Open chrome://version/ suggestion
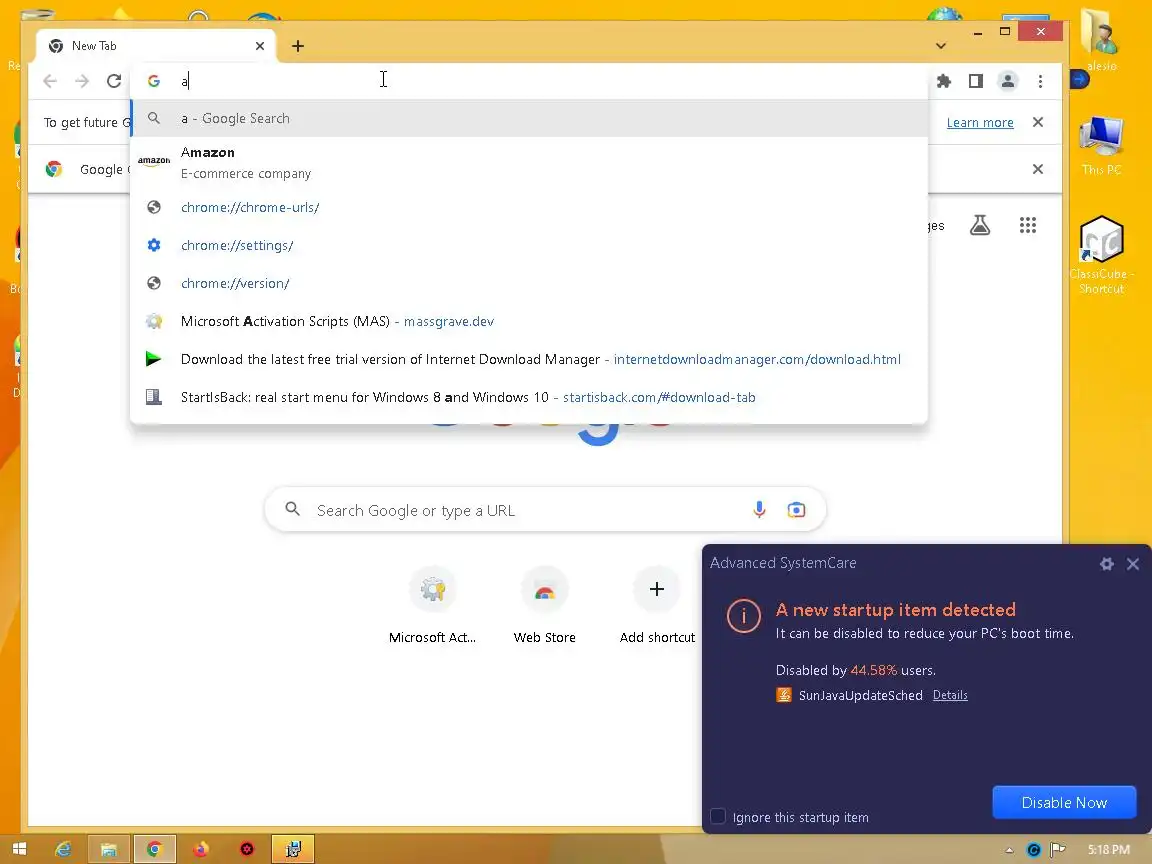1152x864 pixels. pyautogui.click(x=529, y=284)
